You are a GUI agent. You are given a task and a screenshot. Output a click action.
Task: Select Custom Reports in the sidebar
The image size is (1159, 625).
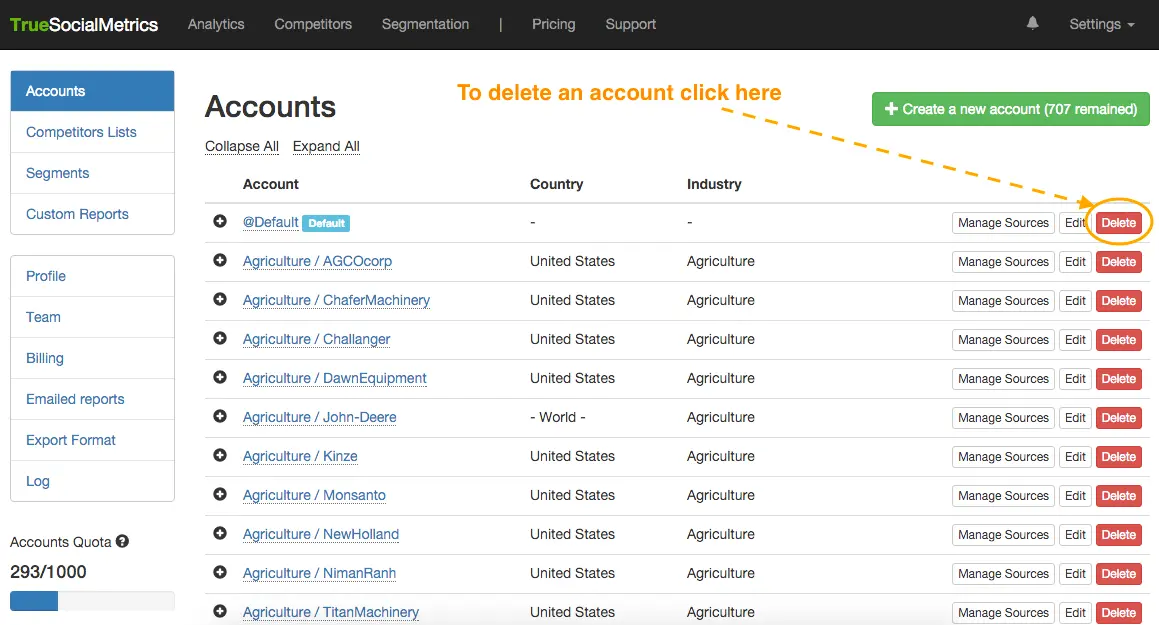[77, 214]
